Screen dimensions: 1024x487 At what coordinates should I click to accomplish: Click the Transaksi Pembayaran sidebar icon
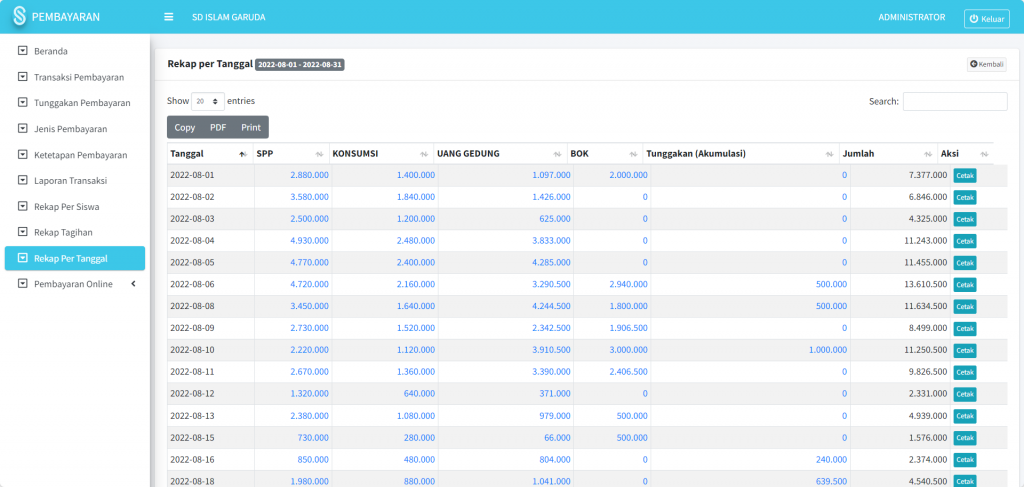tap(23, 77)
